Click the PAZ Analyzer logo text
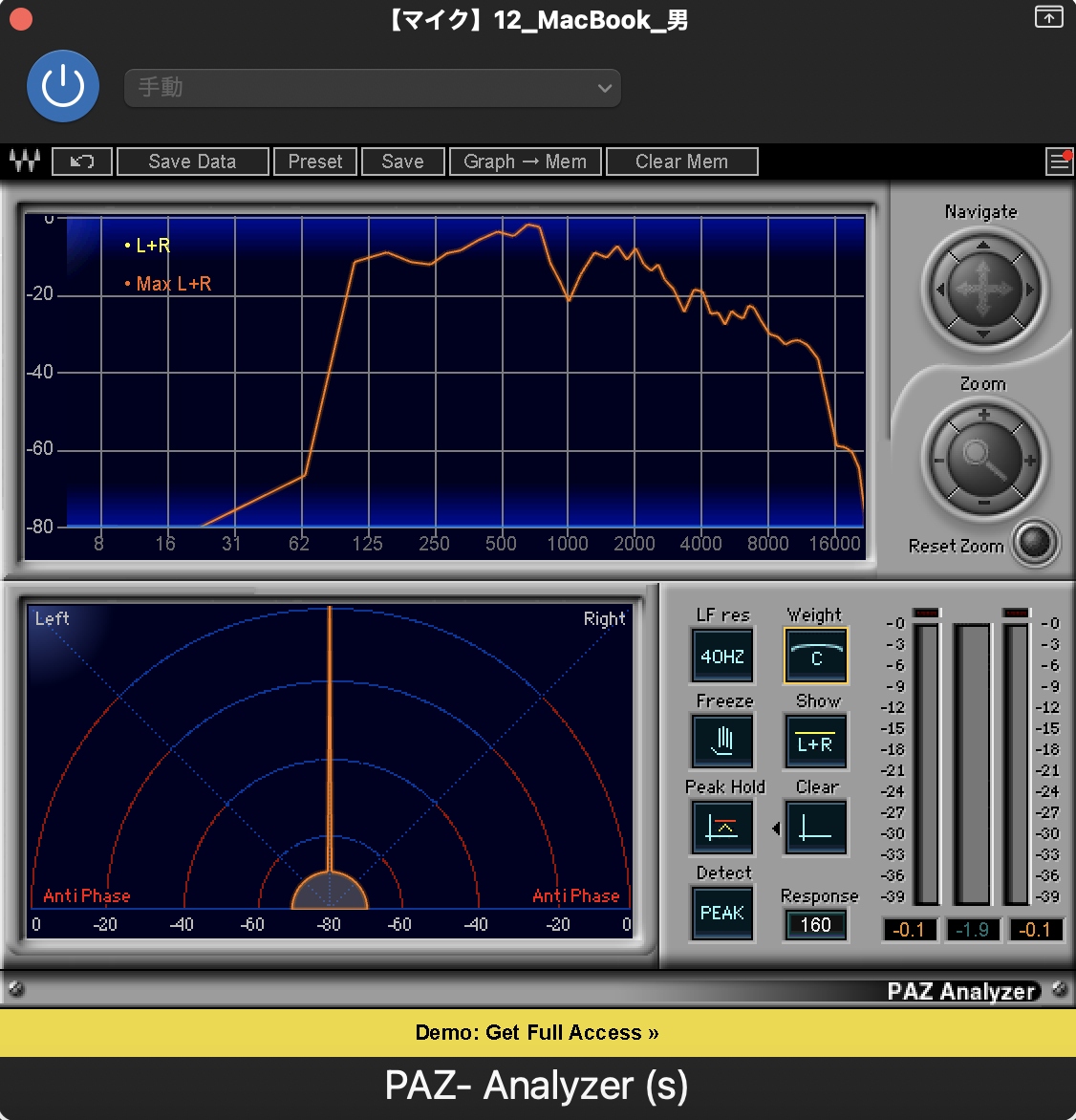This screenshot has height=1120, width=1076. (961, 991)
